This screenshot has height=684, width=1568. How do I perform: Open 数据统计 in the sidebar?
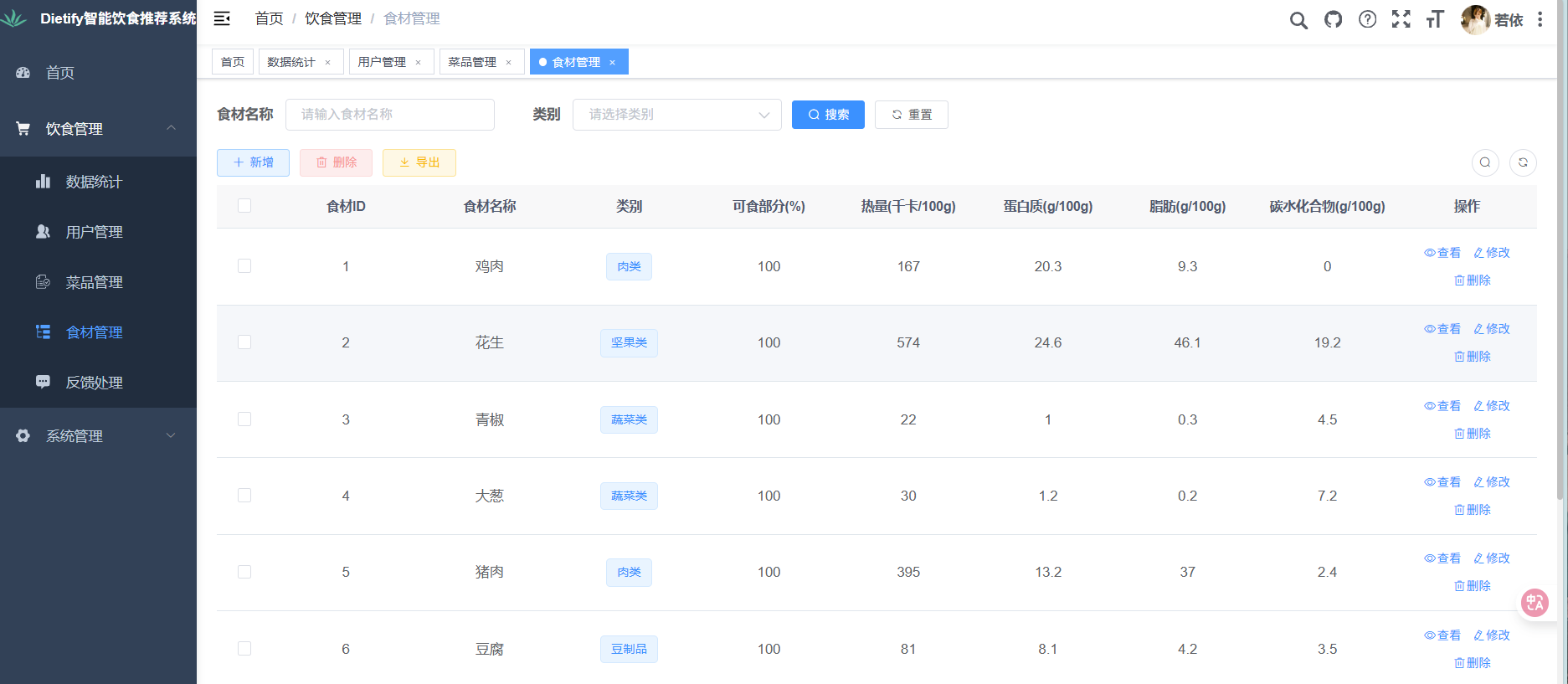click(94, 182)
